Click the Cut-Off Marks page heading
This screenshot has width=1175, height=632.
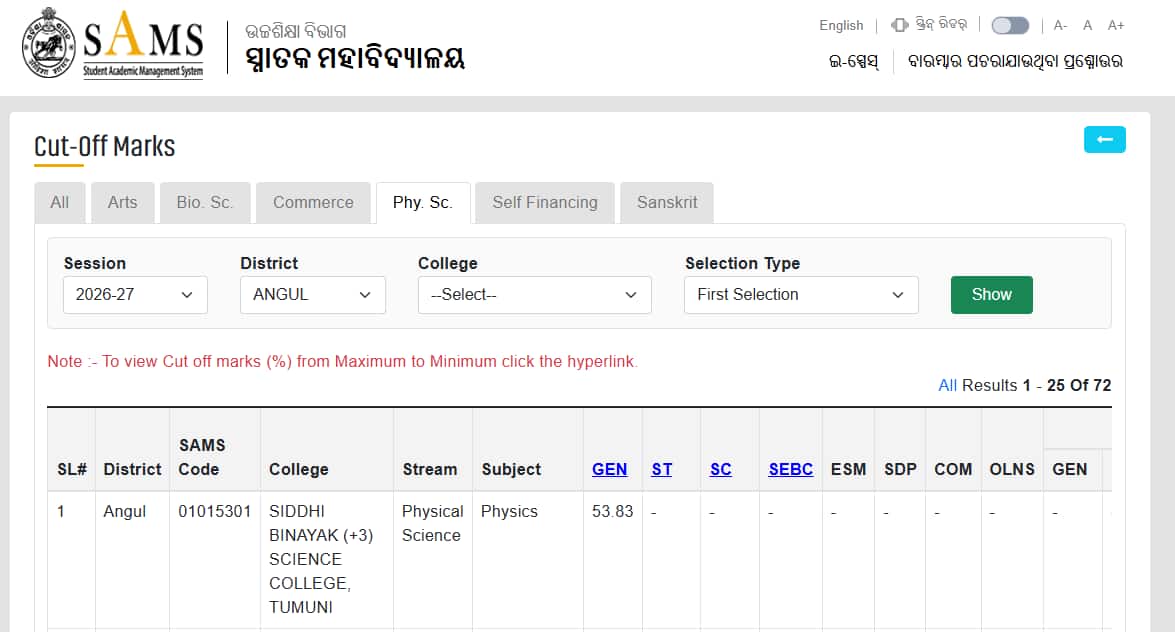[105, 146]
